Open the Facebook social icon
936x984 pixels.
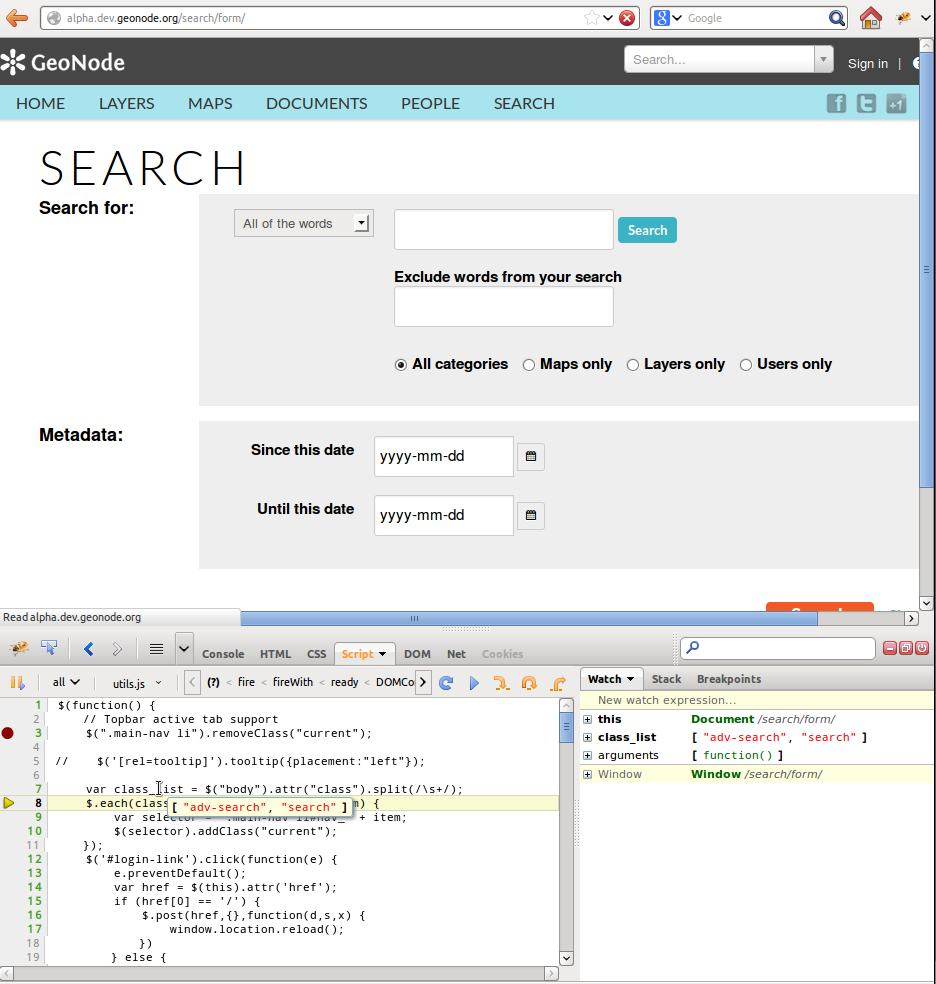(836, 104)
